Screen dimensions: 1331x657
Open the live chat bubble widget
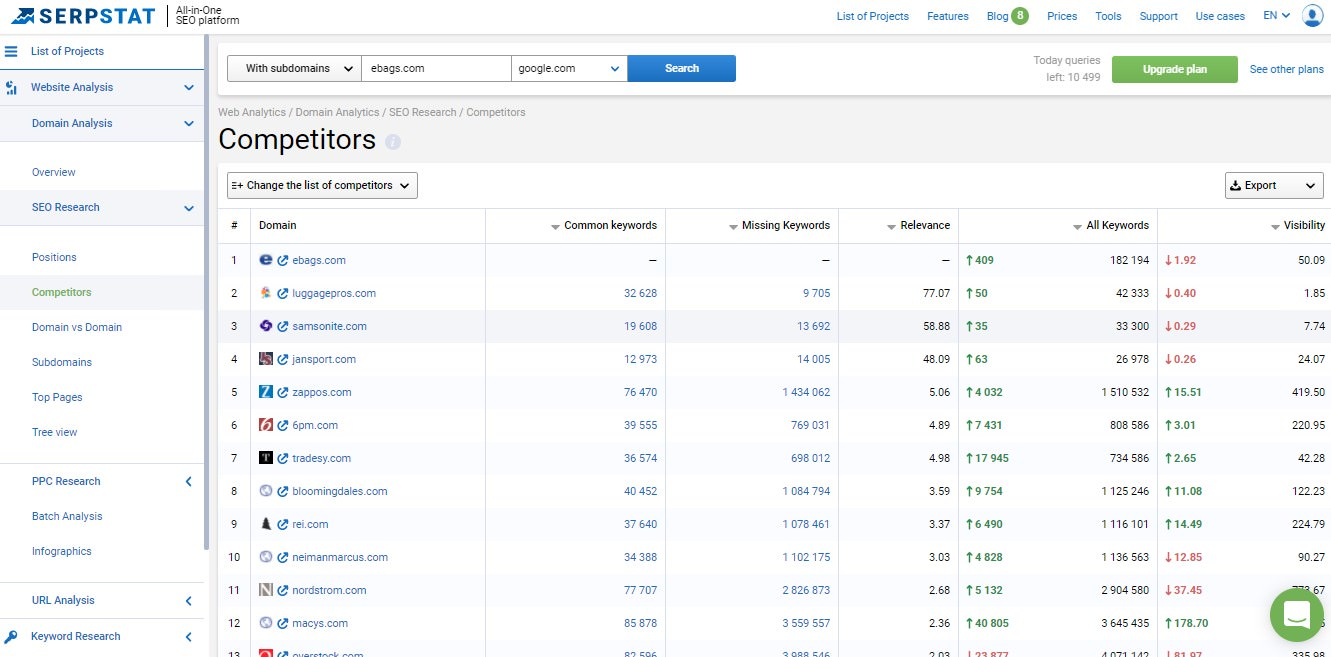pos(1297,614)
